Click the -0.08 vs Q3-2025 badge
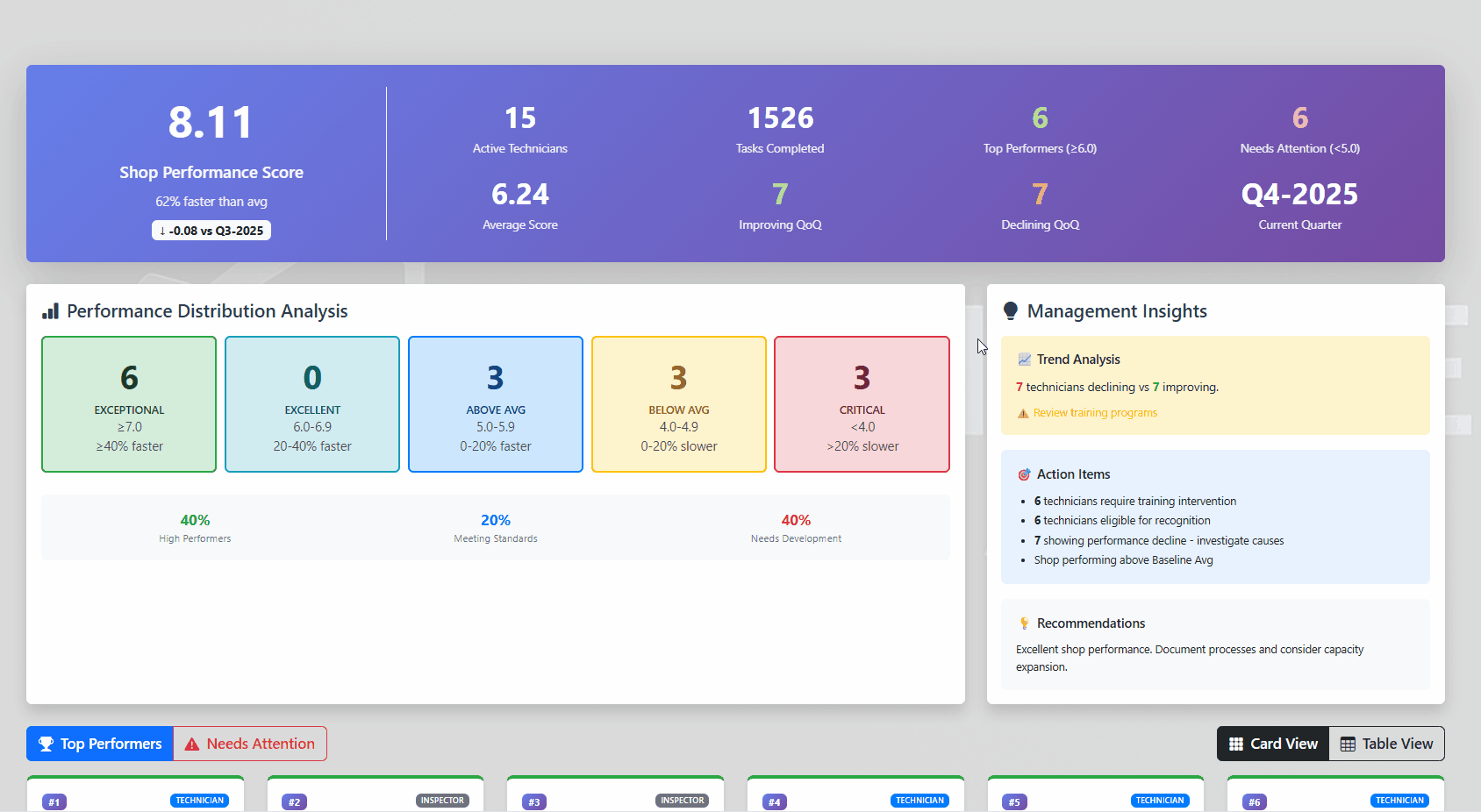Image resolution: width=1481 pixels, height=812 pixels. click(211, 230)
